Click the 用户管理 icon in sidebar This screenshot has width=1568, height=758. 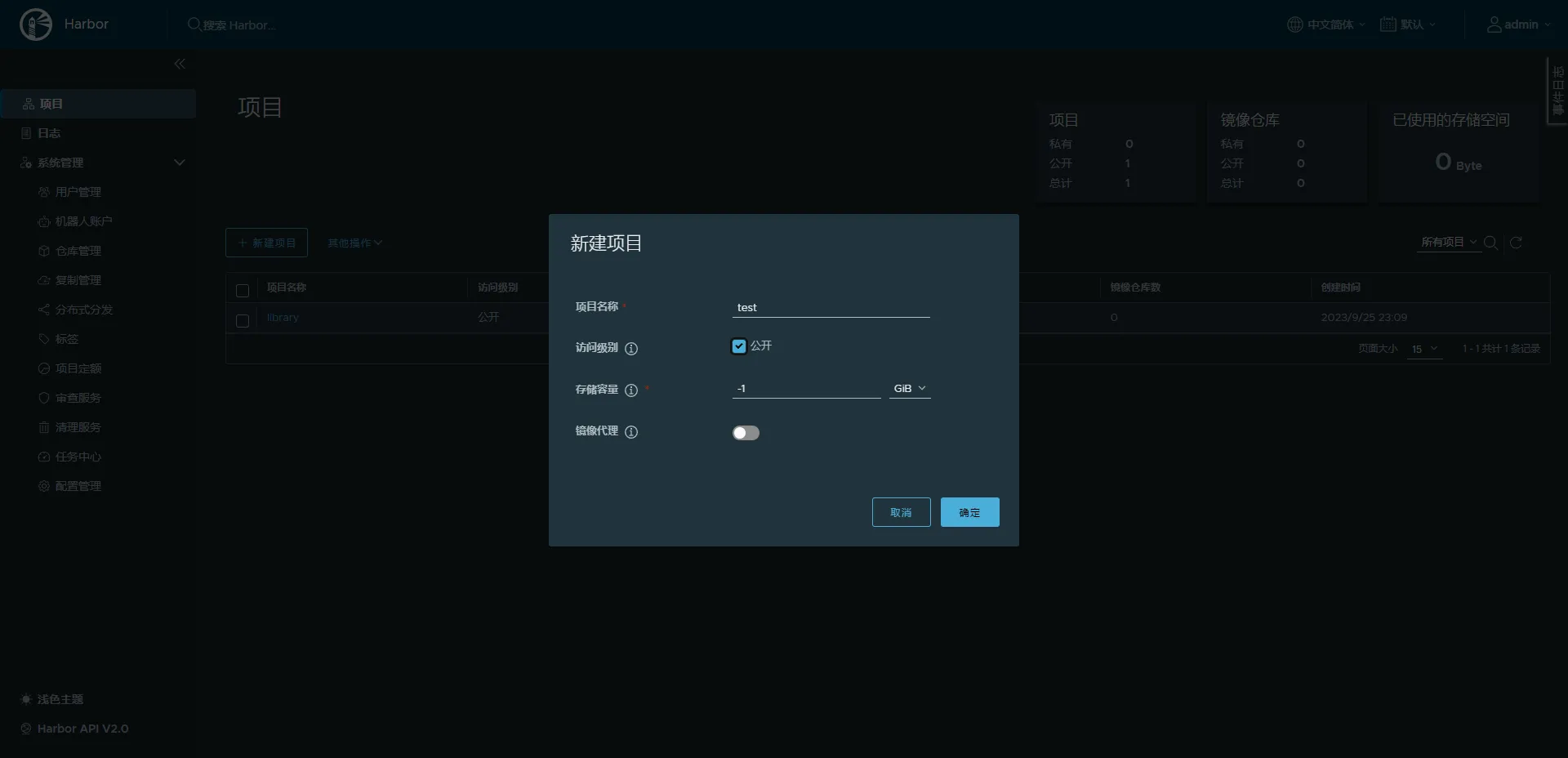tap(44, 192)
